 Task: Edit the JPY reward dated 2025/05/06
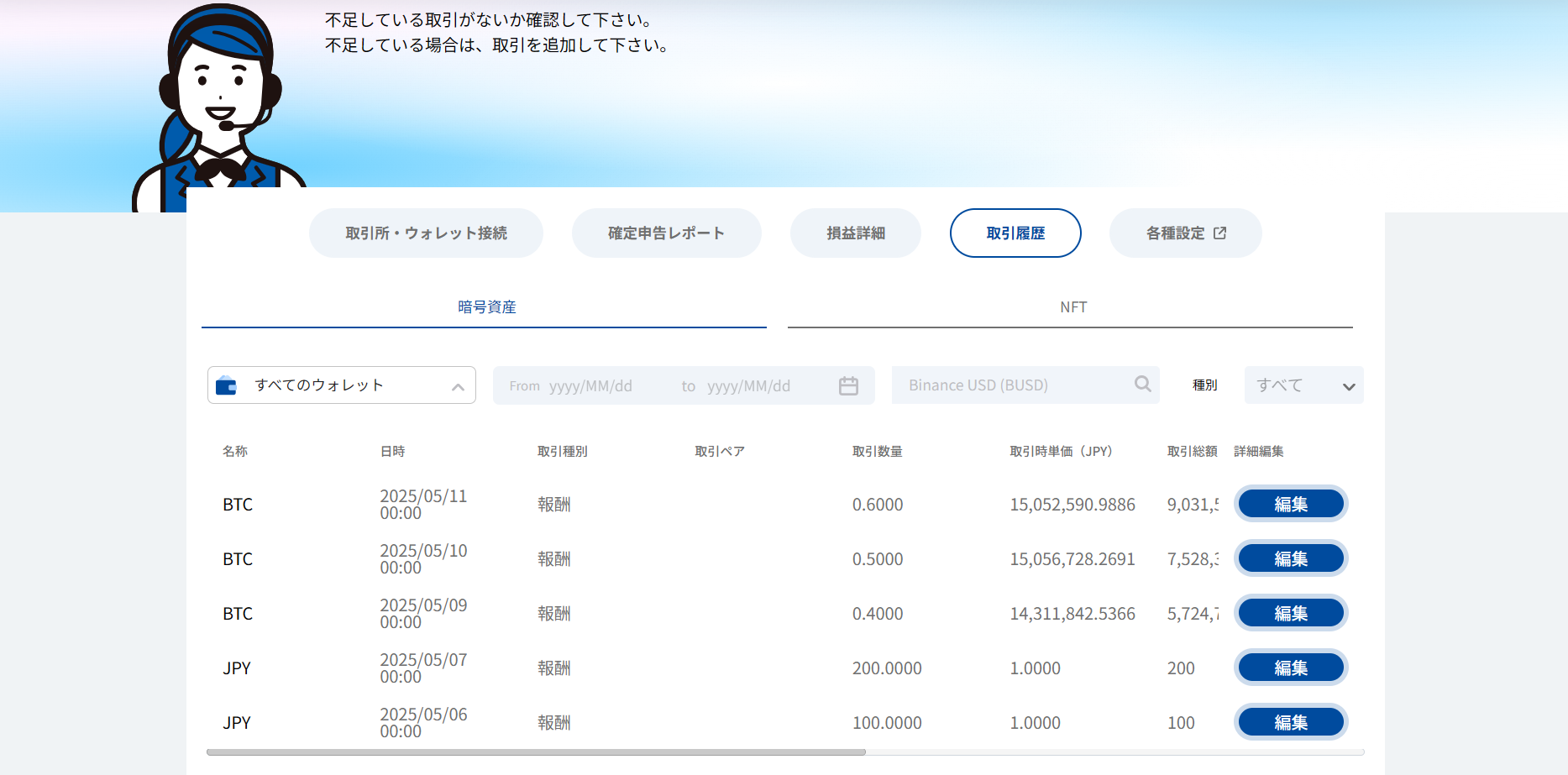click(1291, 721)
